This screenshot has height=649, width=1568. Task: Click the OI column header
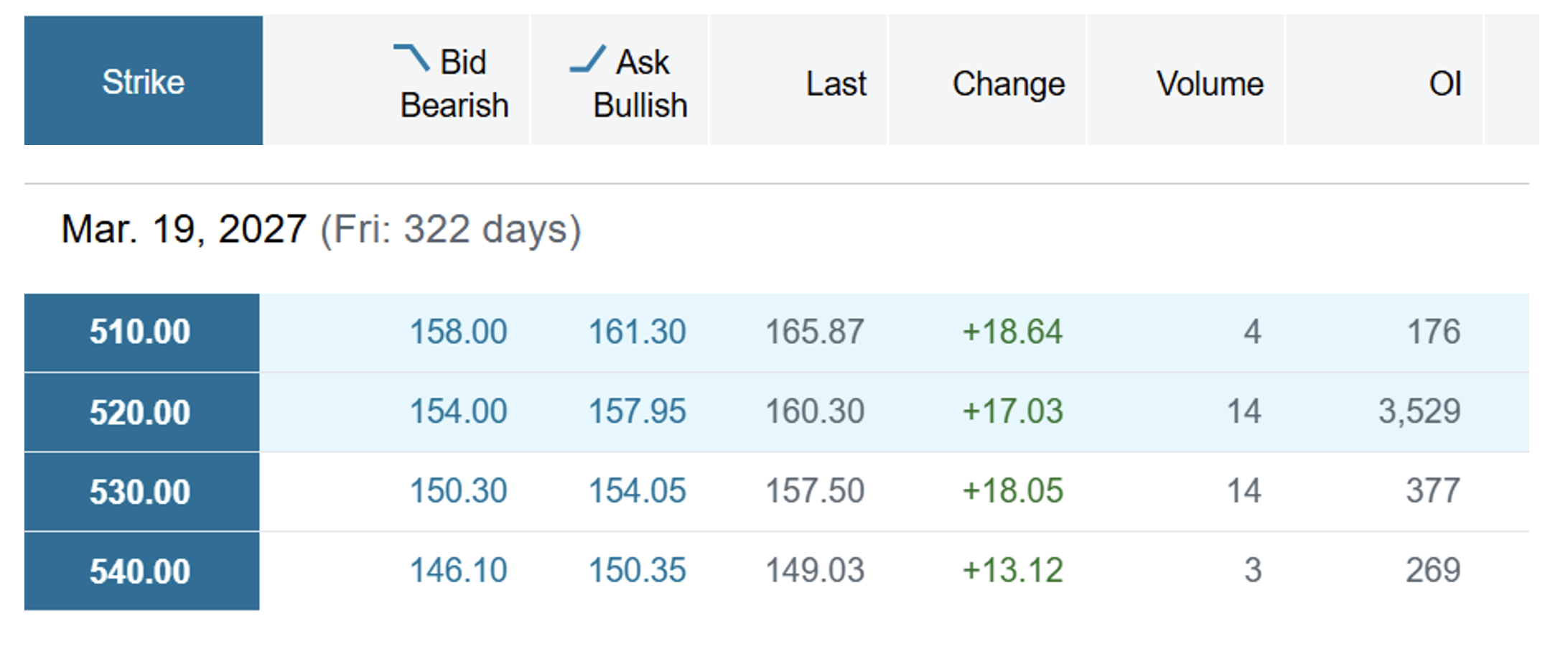coord(1445,84)
